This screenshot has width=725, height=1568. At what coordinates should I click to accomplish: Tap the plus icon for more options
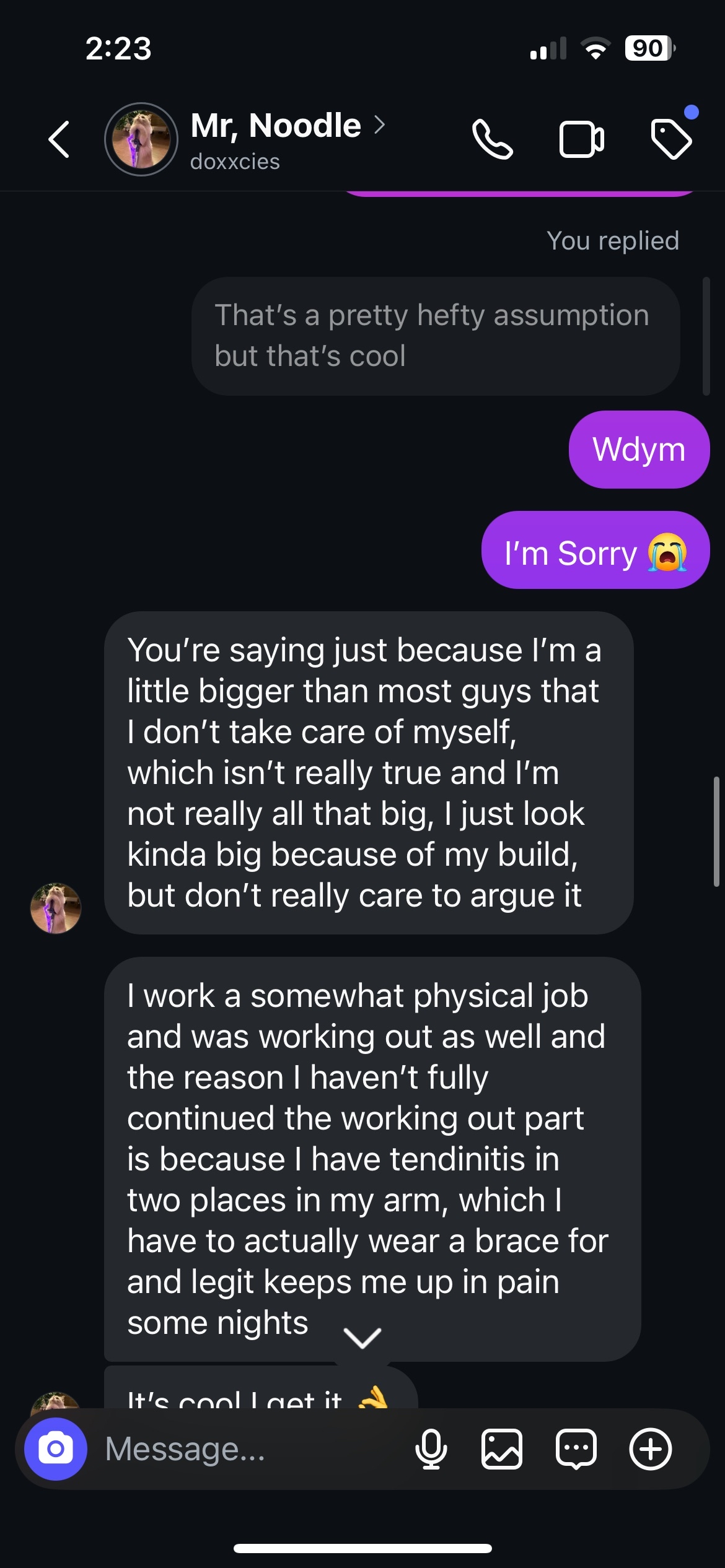650,1449
